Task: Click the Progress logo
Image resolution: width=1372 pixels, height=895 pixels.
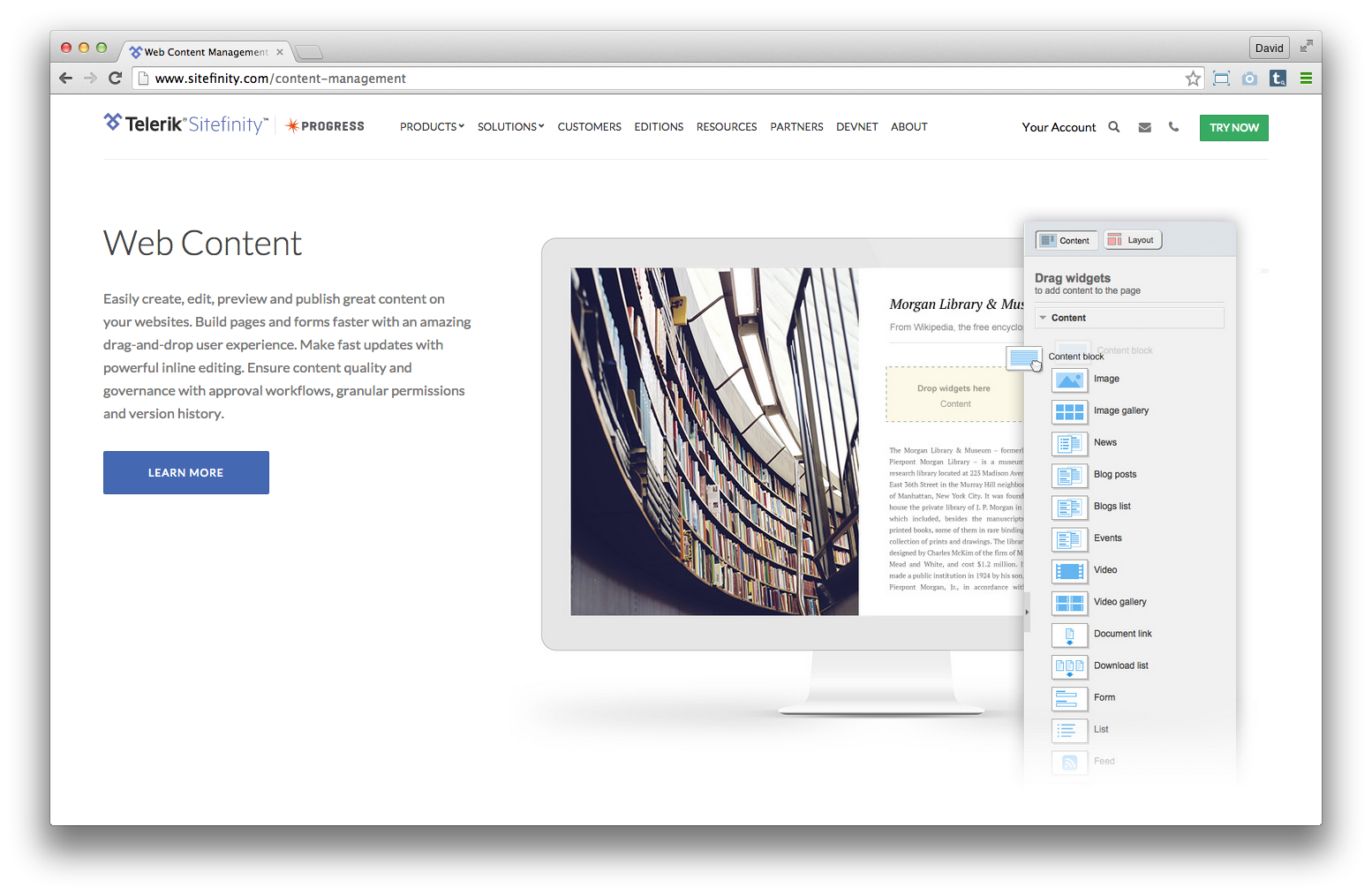Action: pyautogui.click(x=325, y=126)
